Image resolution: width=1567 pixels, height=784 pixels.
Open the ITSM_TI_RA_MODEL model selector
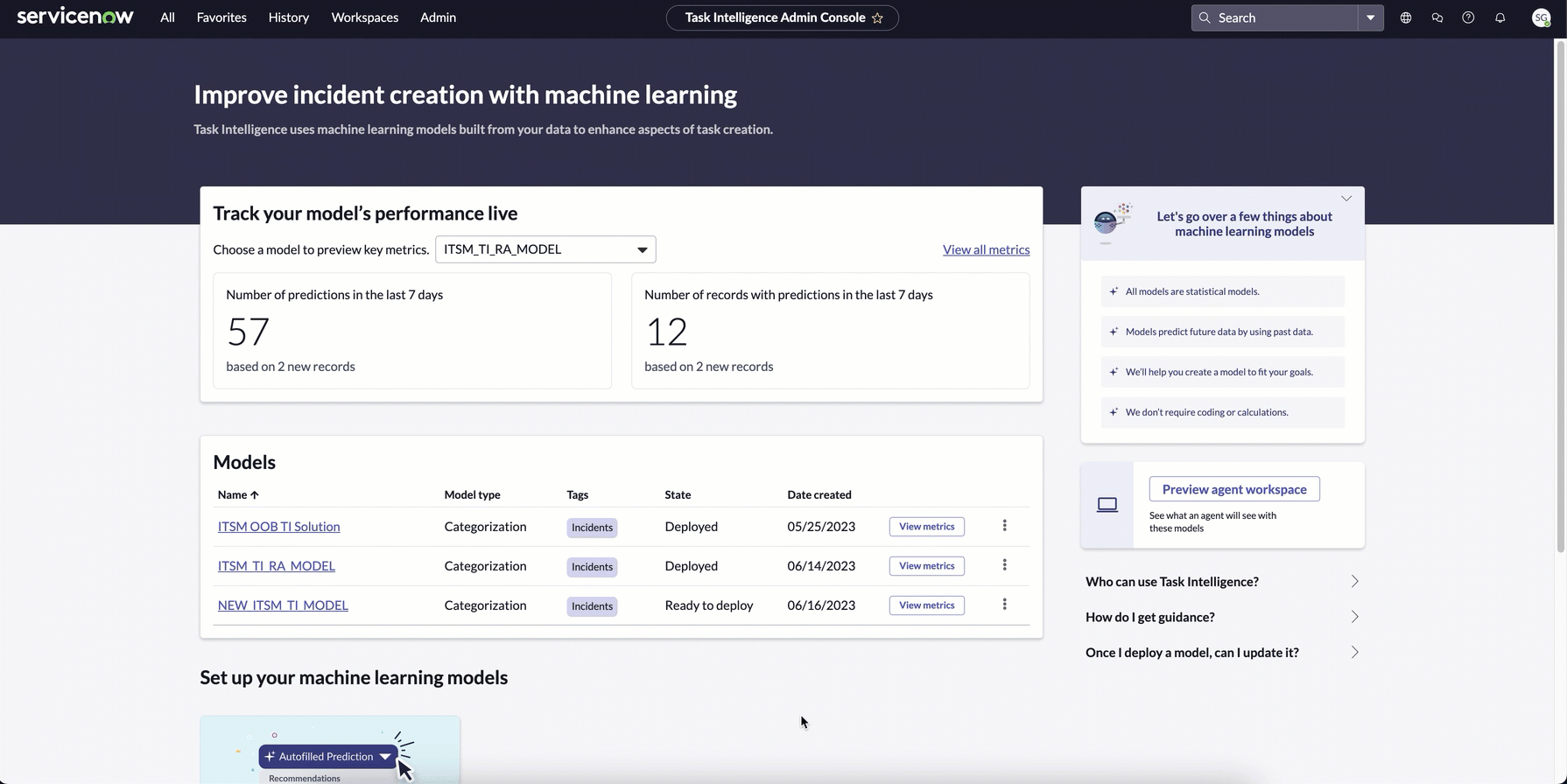click(545, 249)
